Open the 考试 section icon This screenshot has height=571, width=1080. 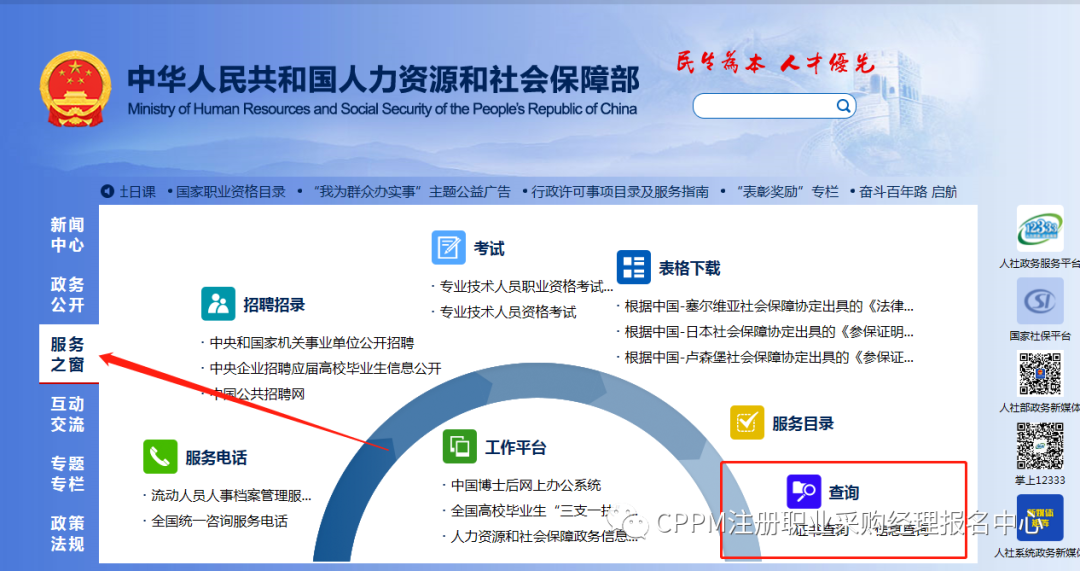point(448,247)
